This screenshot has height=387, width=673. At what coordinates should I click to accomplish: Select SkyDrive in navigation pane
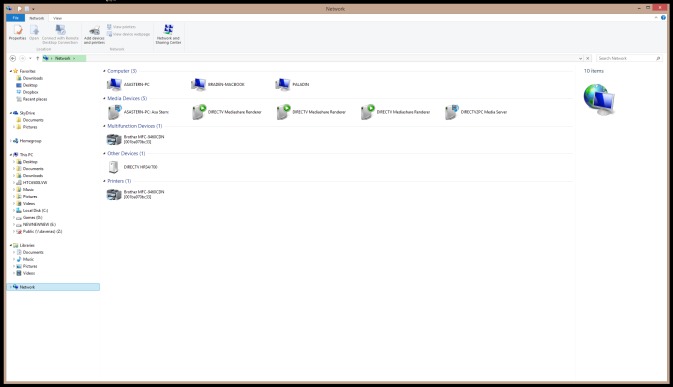pyautogui.click(x=24, y=113)
